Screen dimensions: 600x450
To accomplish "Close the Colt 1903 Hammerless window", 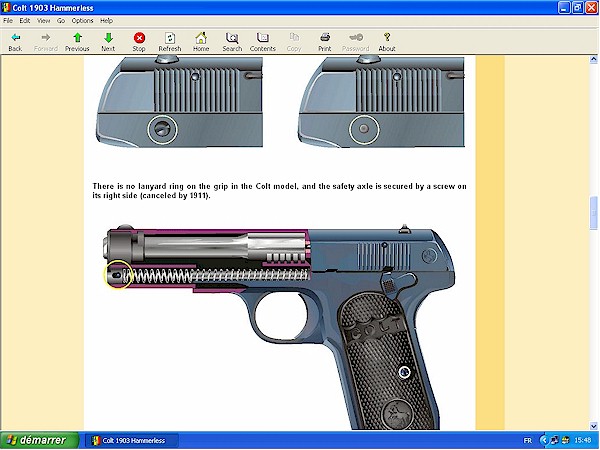I will 591,7.
